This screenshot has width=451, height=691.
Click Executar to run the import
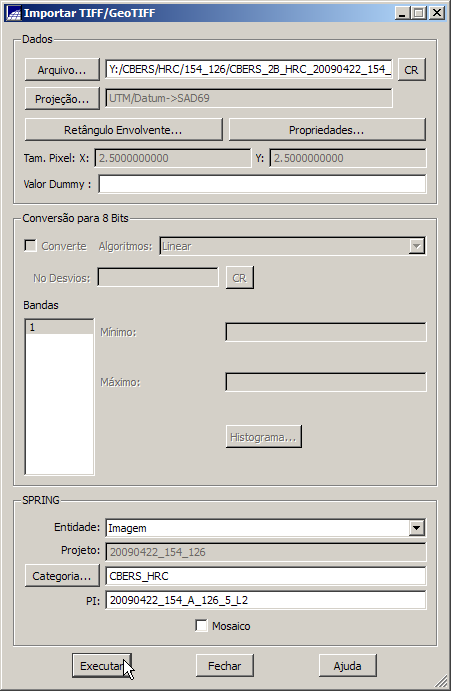pos(102,665)
